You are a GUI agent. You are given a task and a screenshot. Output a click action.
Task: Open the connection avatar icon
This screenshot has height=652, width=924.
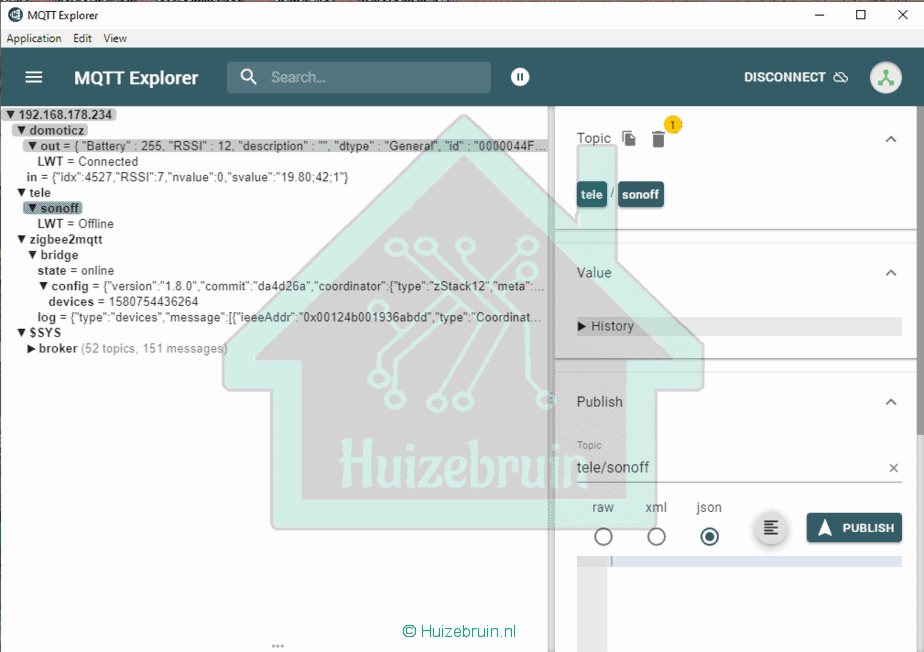point(886,77)
